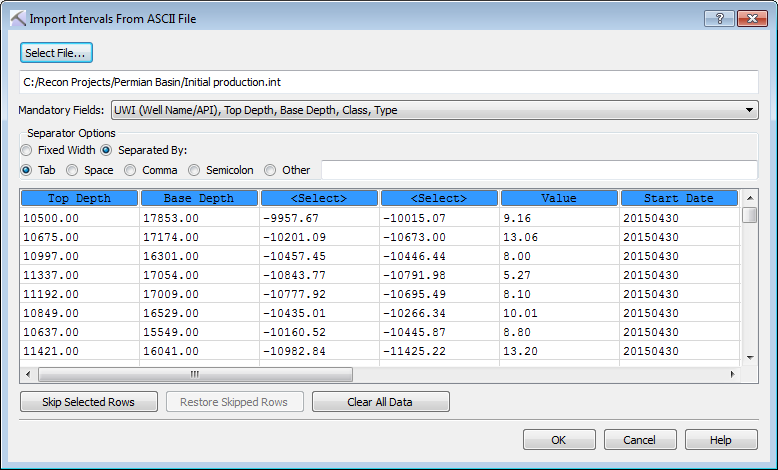The width and height of the screenshot is (778, 470).
Task: Open the Start Date column header selector
Action: (678, 198)
